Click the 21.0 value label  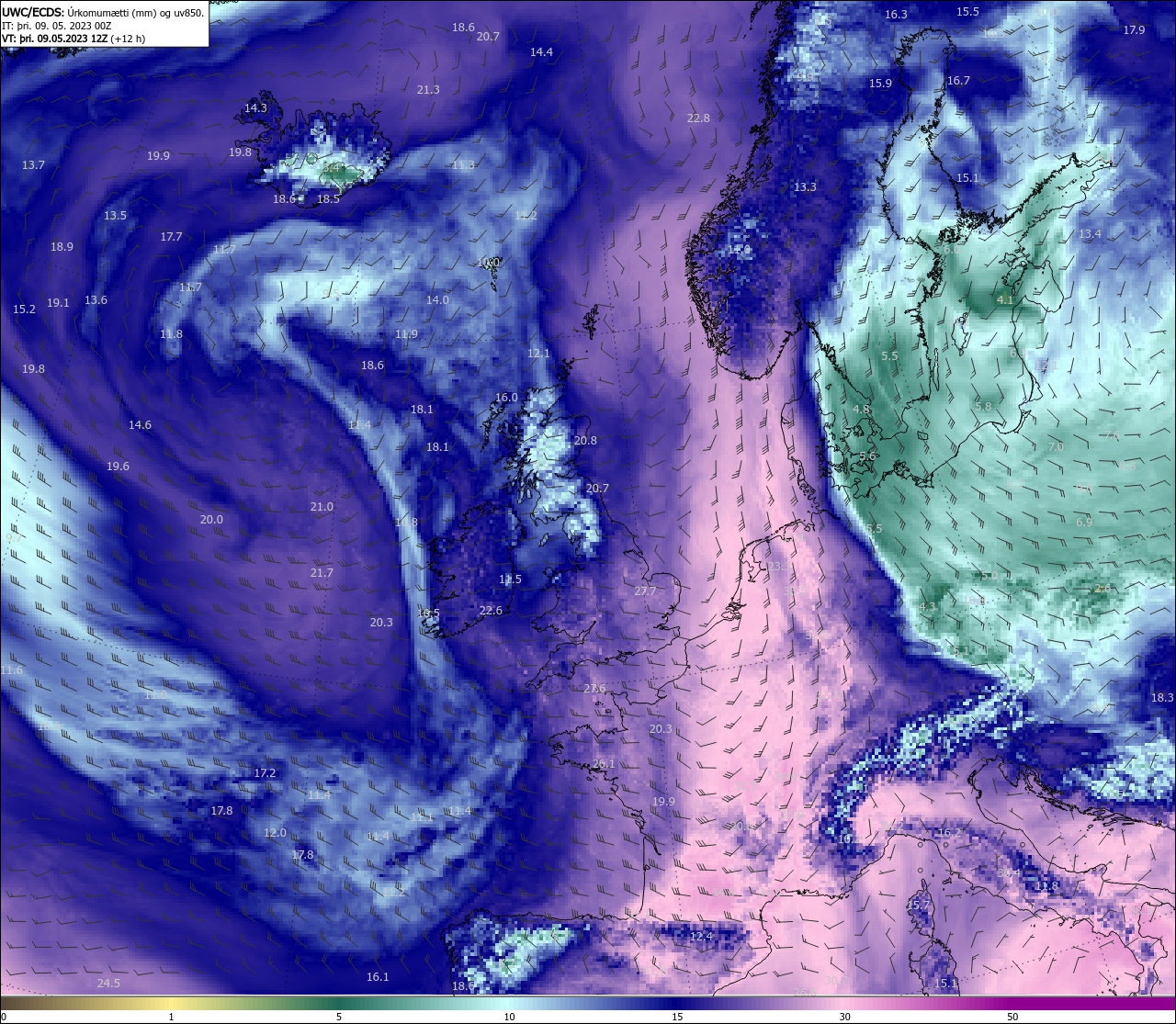(x=322, y=507)
